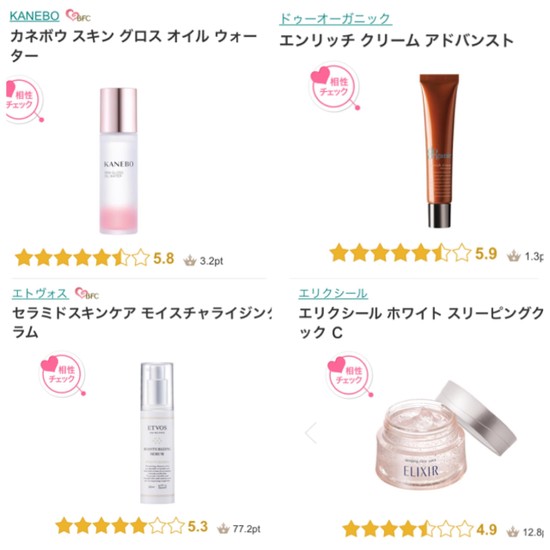Open the エトヴォス brand link
The width and height of the screenshot is (550, 550).
40,293
